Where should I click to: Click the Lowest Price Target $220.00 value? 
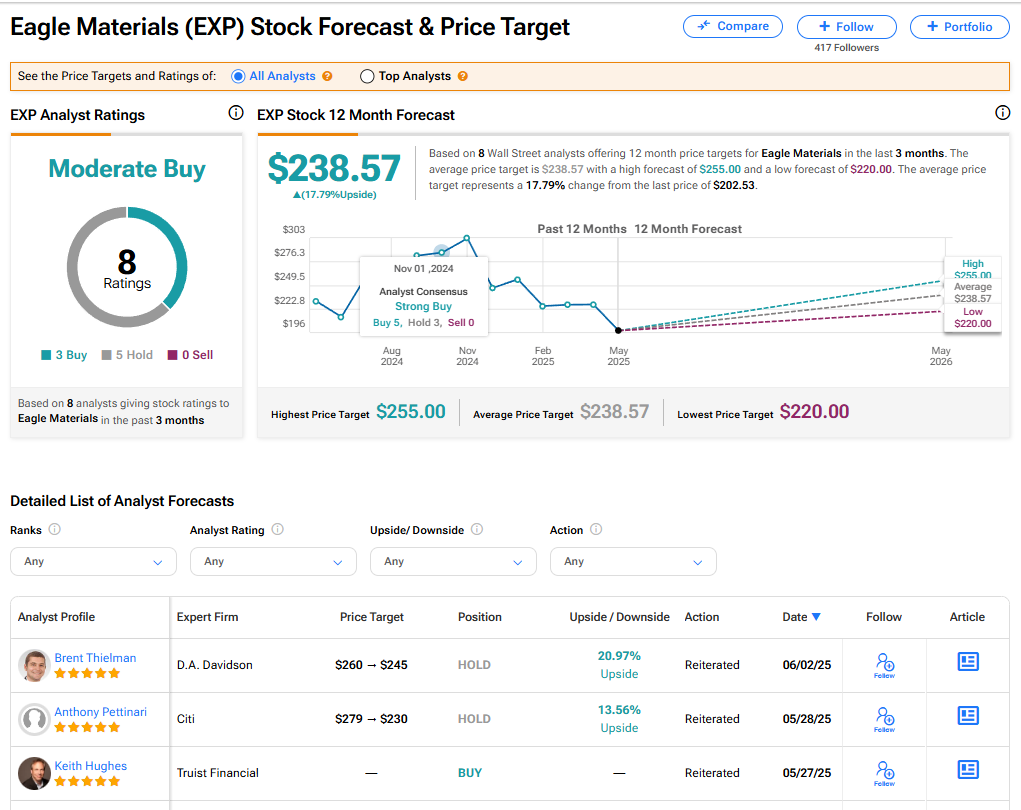(x=814, y=412)
